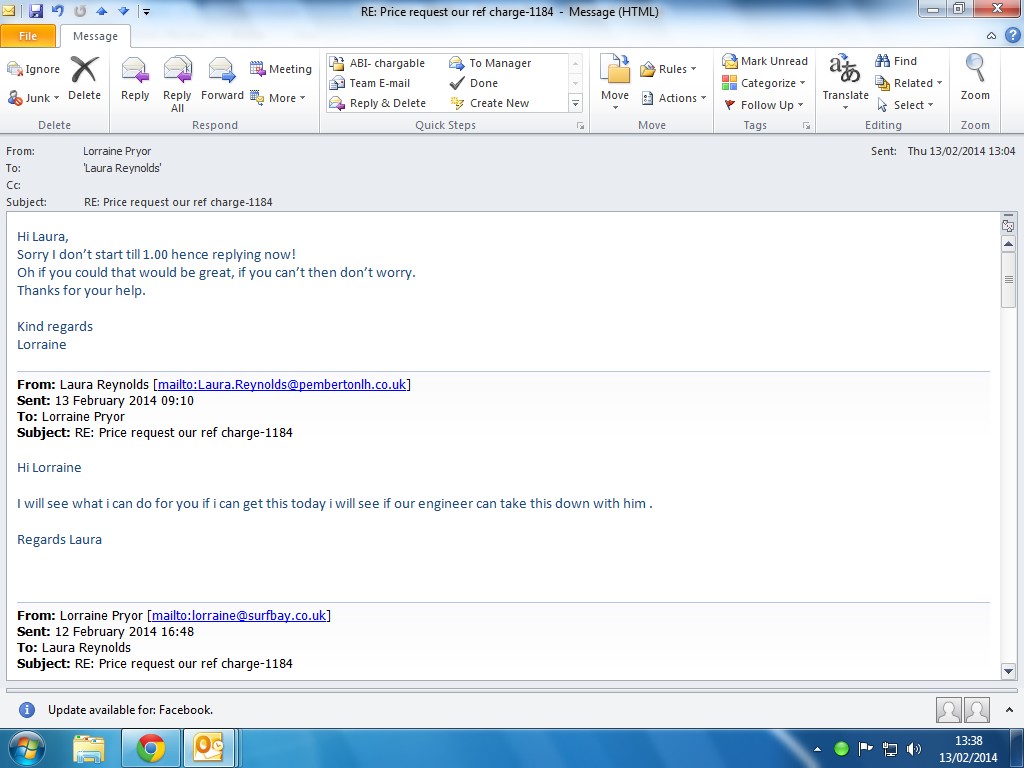
Task: Expand the Junk dropdown
Action: (x=35, y=98)
